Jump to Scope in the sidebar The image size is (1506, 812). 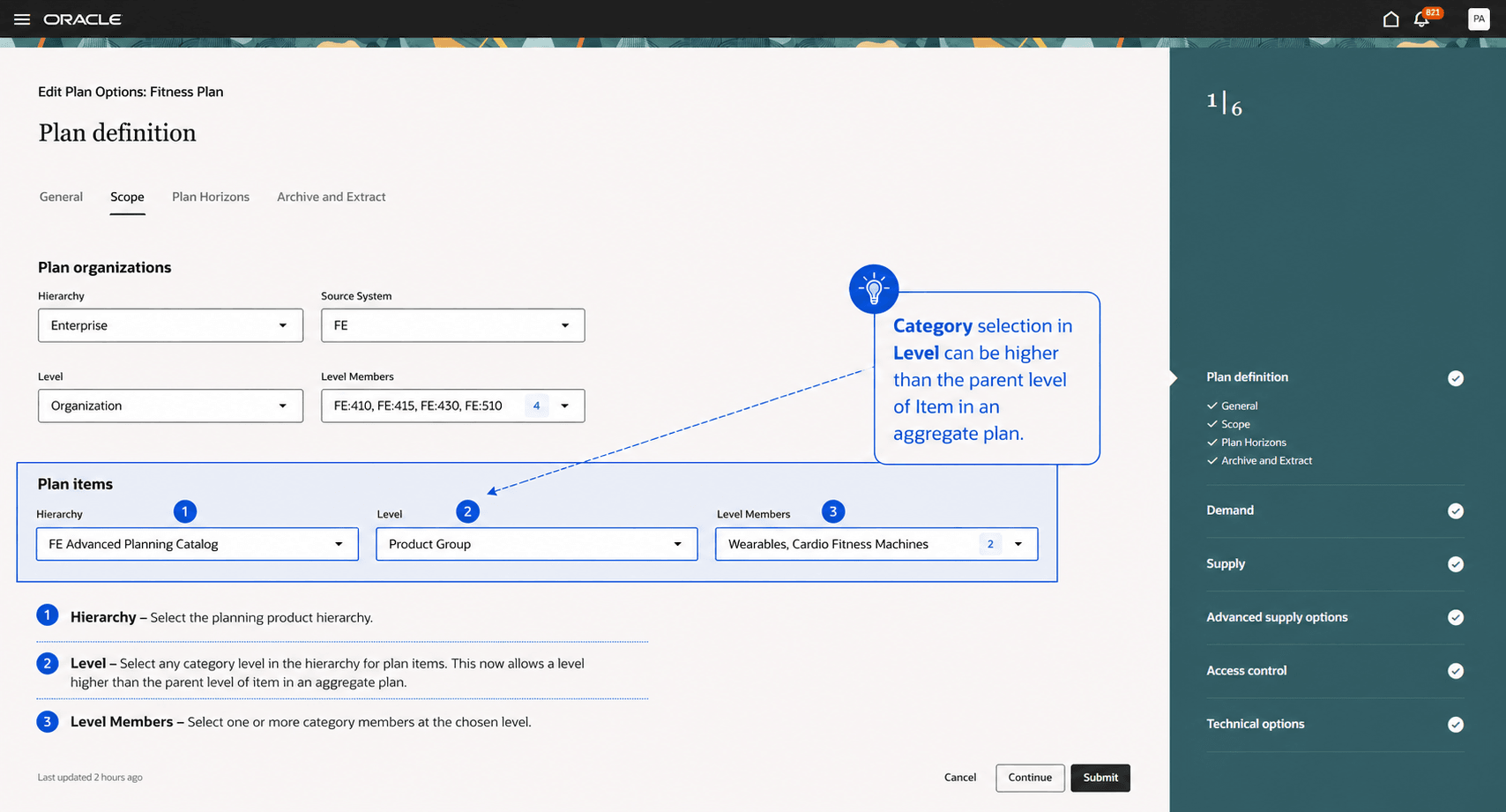point(1235,424)
